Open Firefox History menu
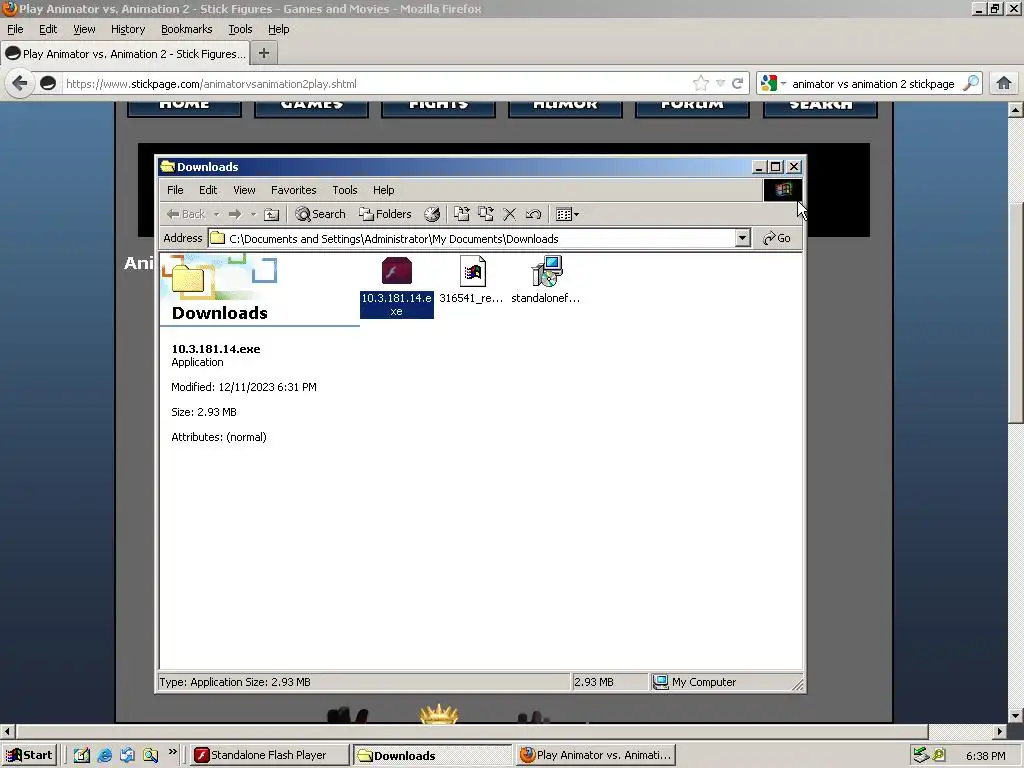Viewport: 1024px width, 768px height. click(x=127, y=29)
